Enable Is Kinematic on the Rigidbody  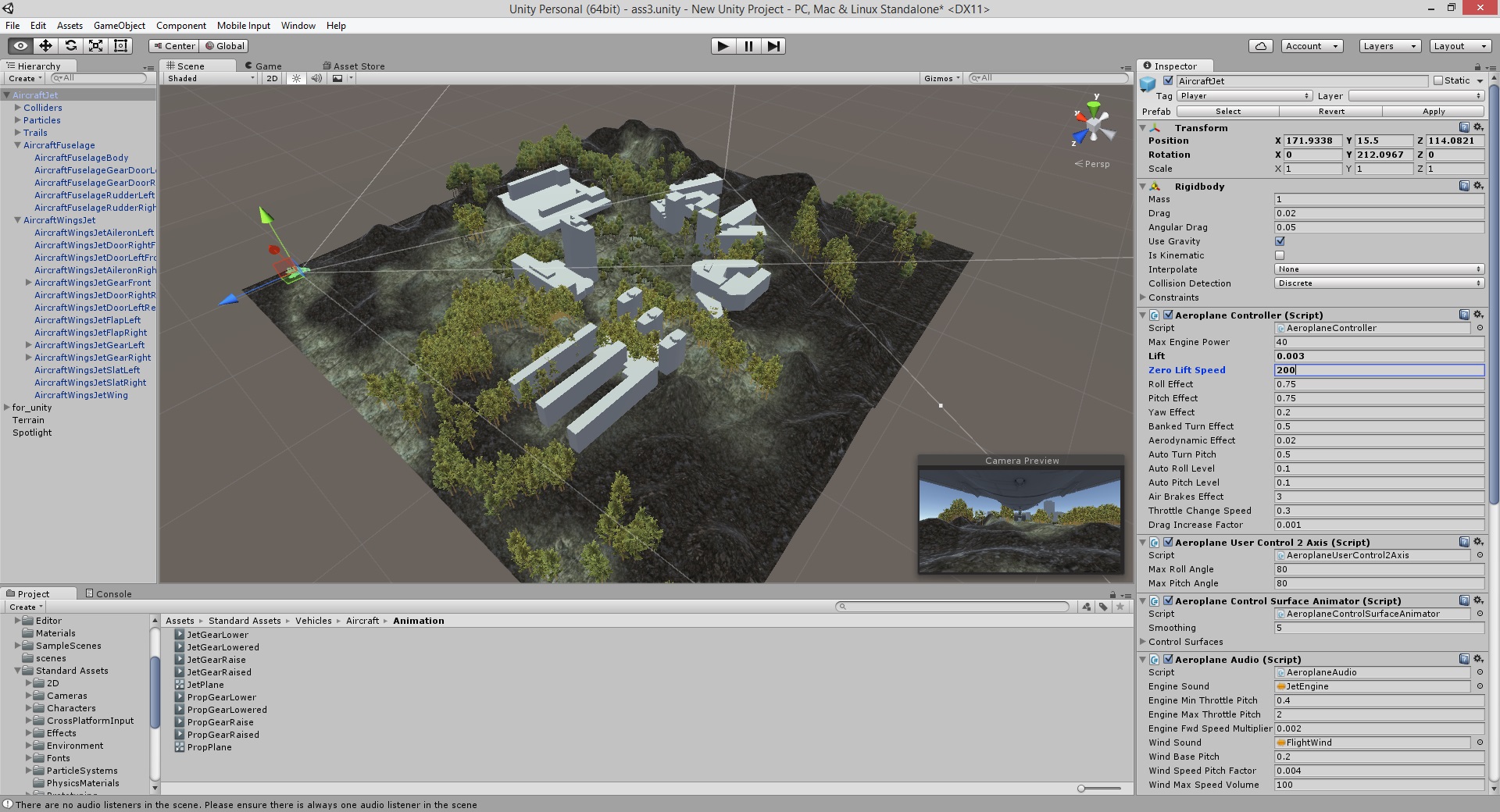[x=1279, y=255]
